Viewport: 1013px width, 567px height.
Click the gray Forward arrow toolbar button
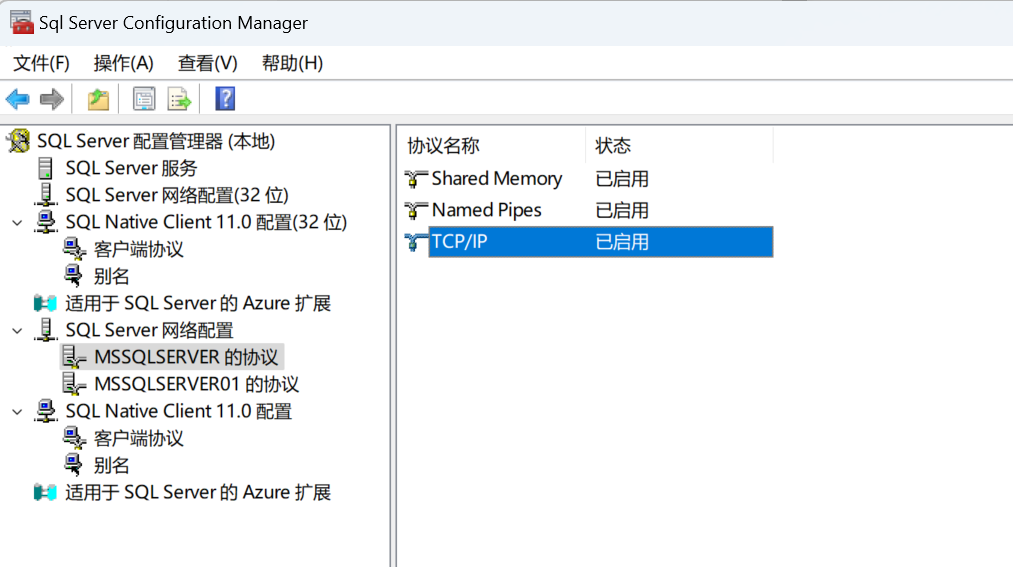[52, 99]
